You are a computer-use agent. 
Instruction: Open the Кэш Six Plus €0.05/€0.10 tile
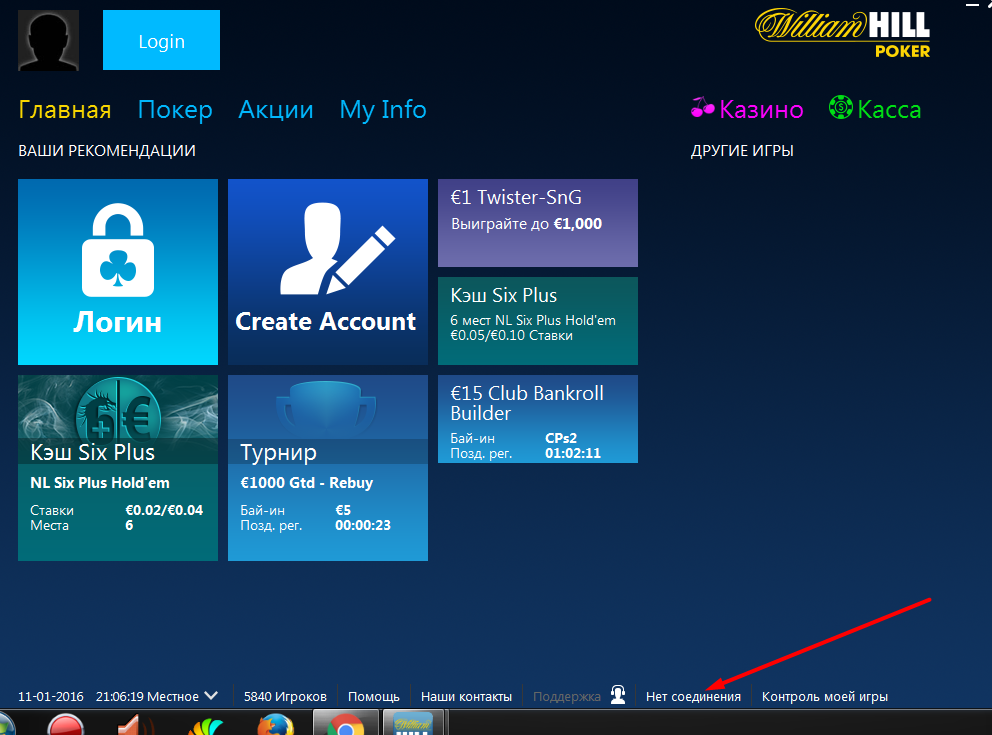click(x=538, y=321)
